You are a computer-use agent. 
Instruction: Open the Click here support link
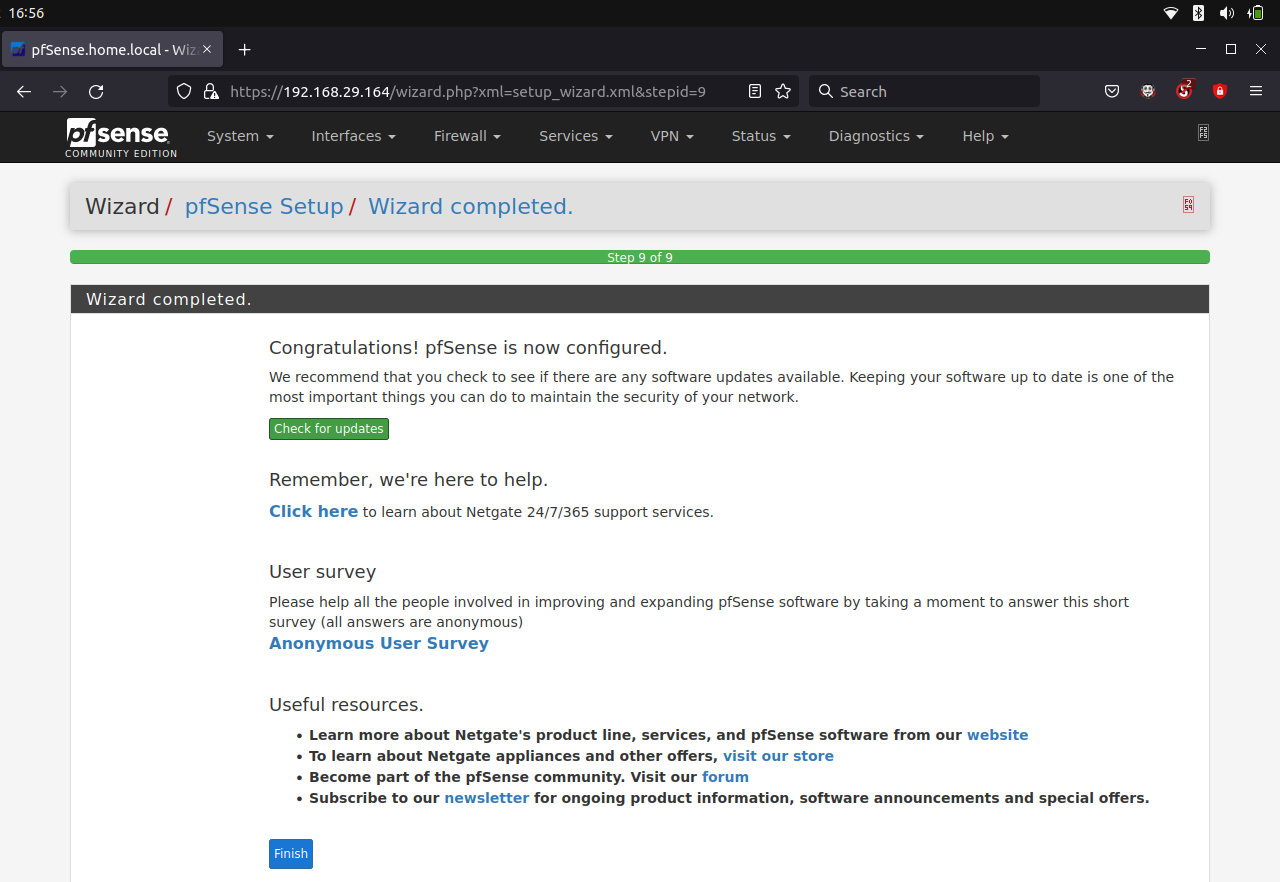coord(313,511)
